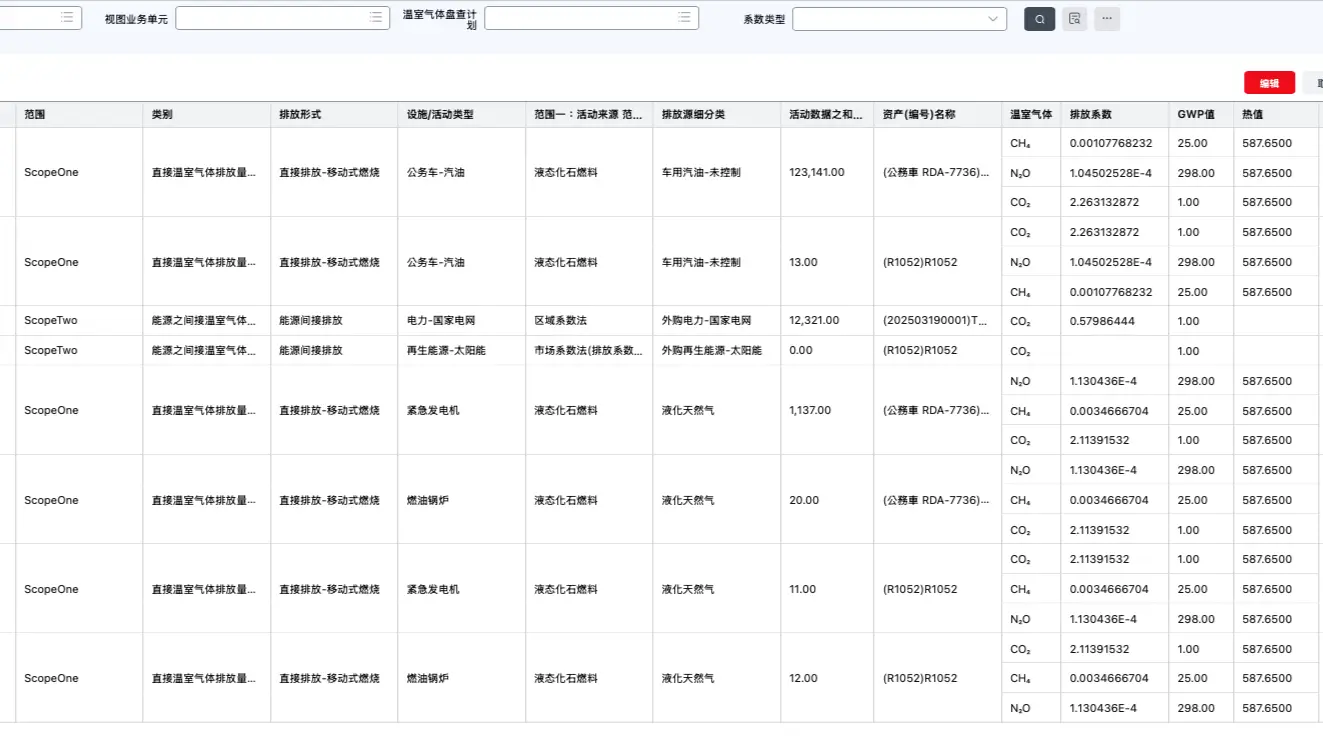Click the 排放系数 column header
1323x744 pixels.
[1092, 114]
